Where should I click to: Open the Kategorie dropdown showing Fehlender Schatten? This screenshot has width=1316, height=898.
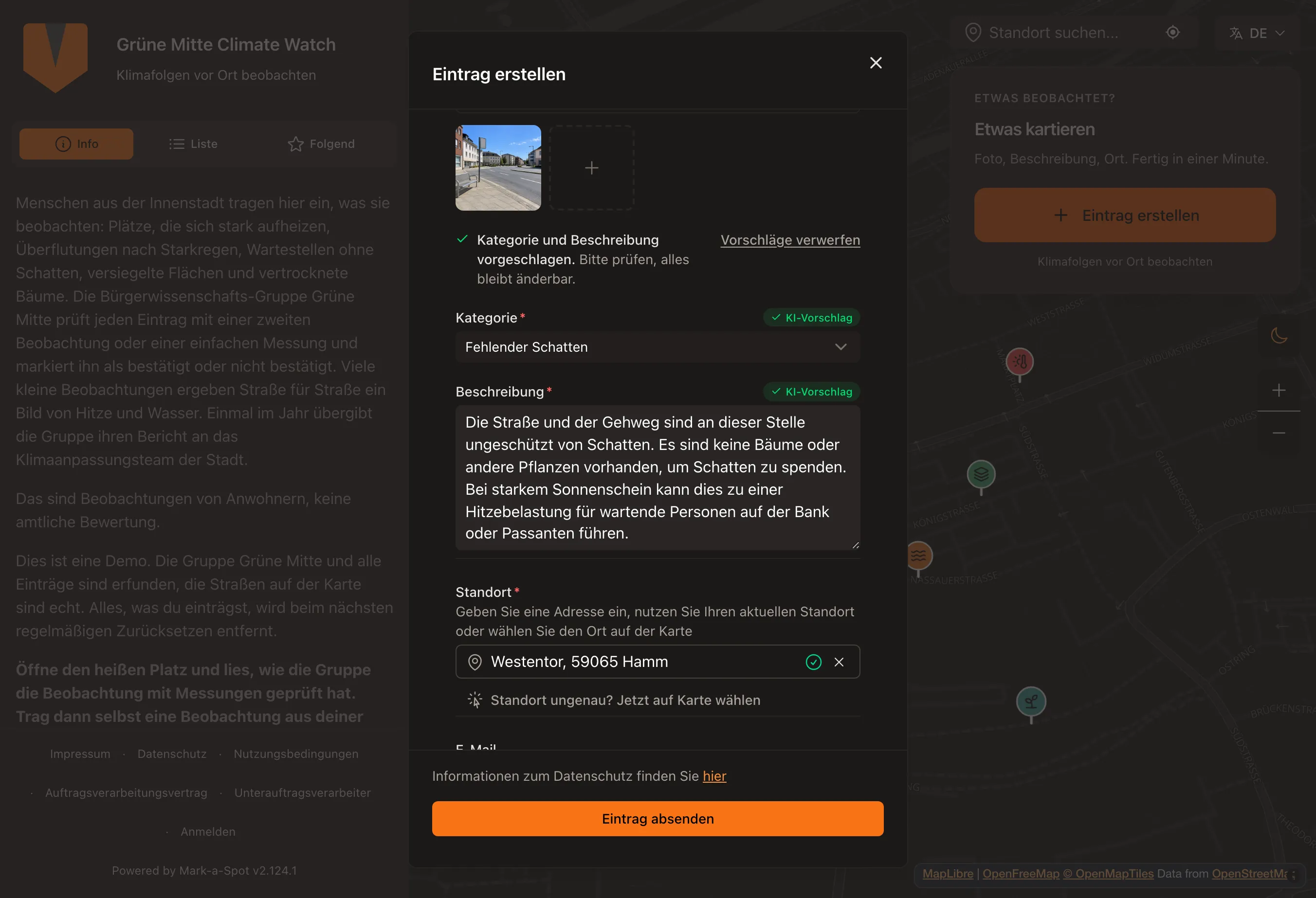pos(658,347)
